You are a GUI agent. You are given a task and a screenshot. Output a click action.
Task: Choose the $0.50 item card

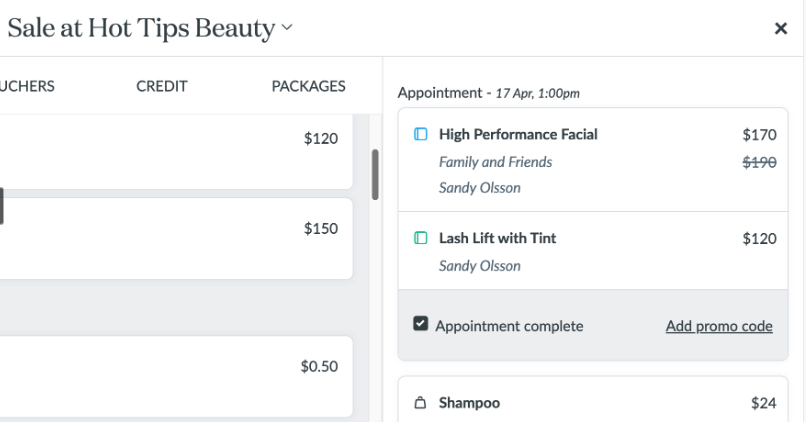coord(176,376)
